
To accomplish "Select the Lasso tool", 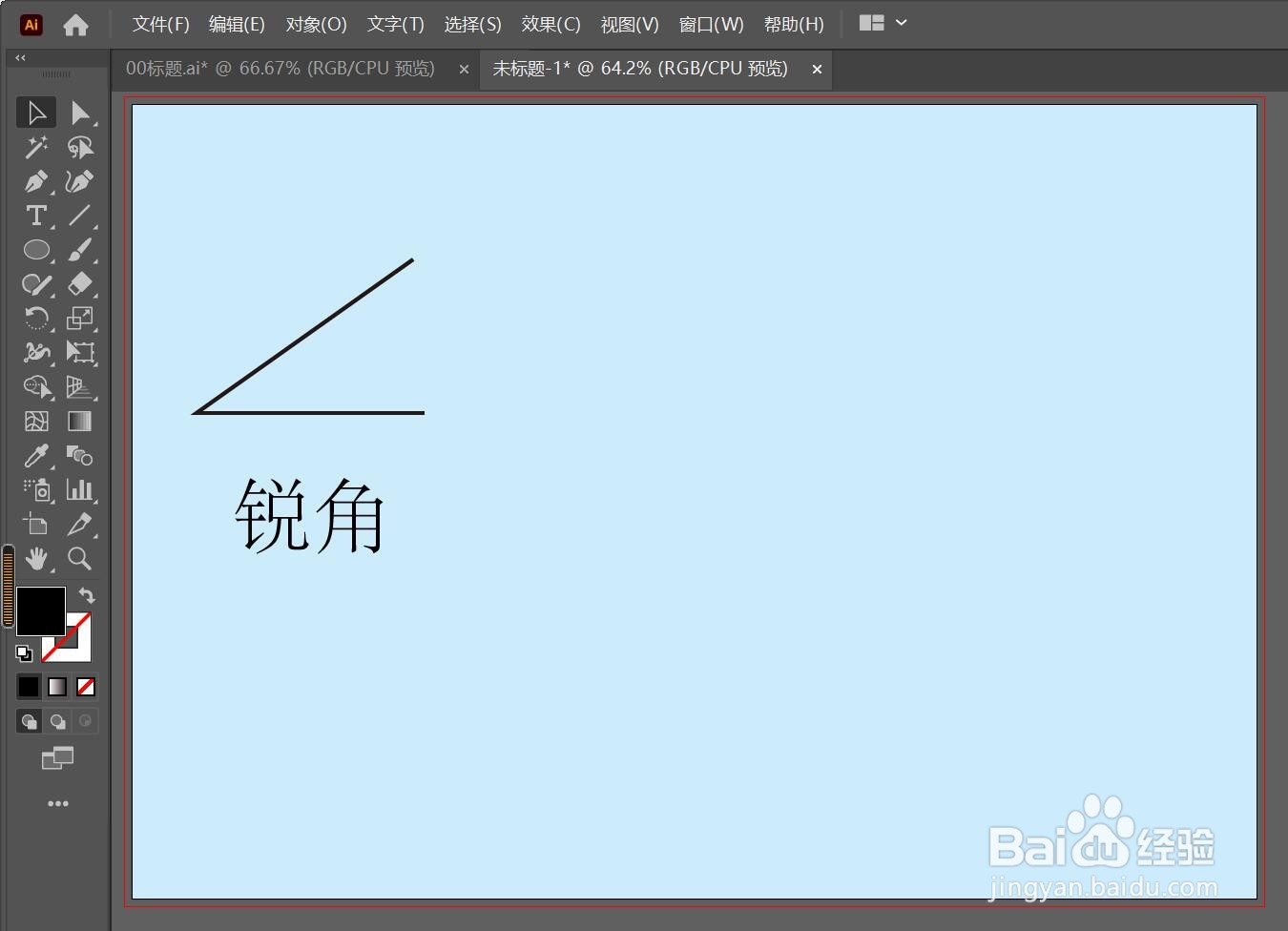I will pyautogui.click(x=80, y=147).
